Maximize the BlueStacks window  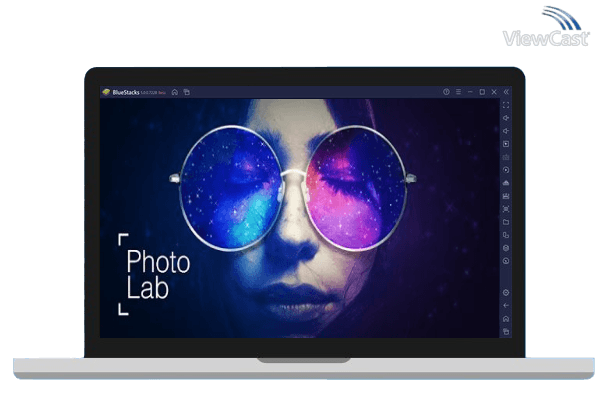tap(482, 92)
